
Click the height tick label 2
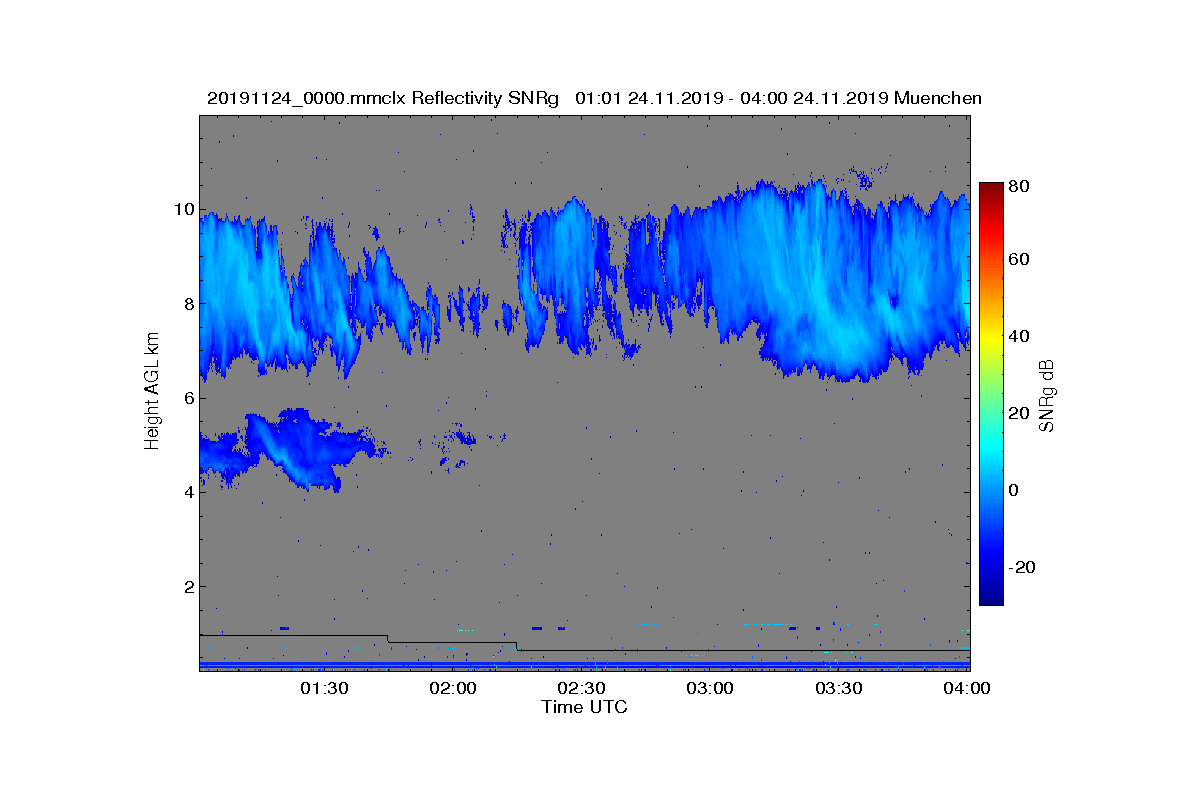[x=188, y=586]
